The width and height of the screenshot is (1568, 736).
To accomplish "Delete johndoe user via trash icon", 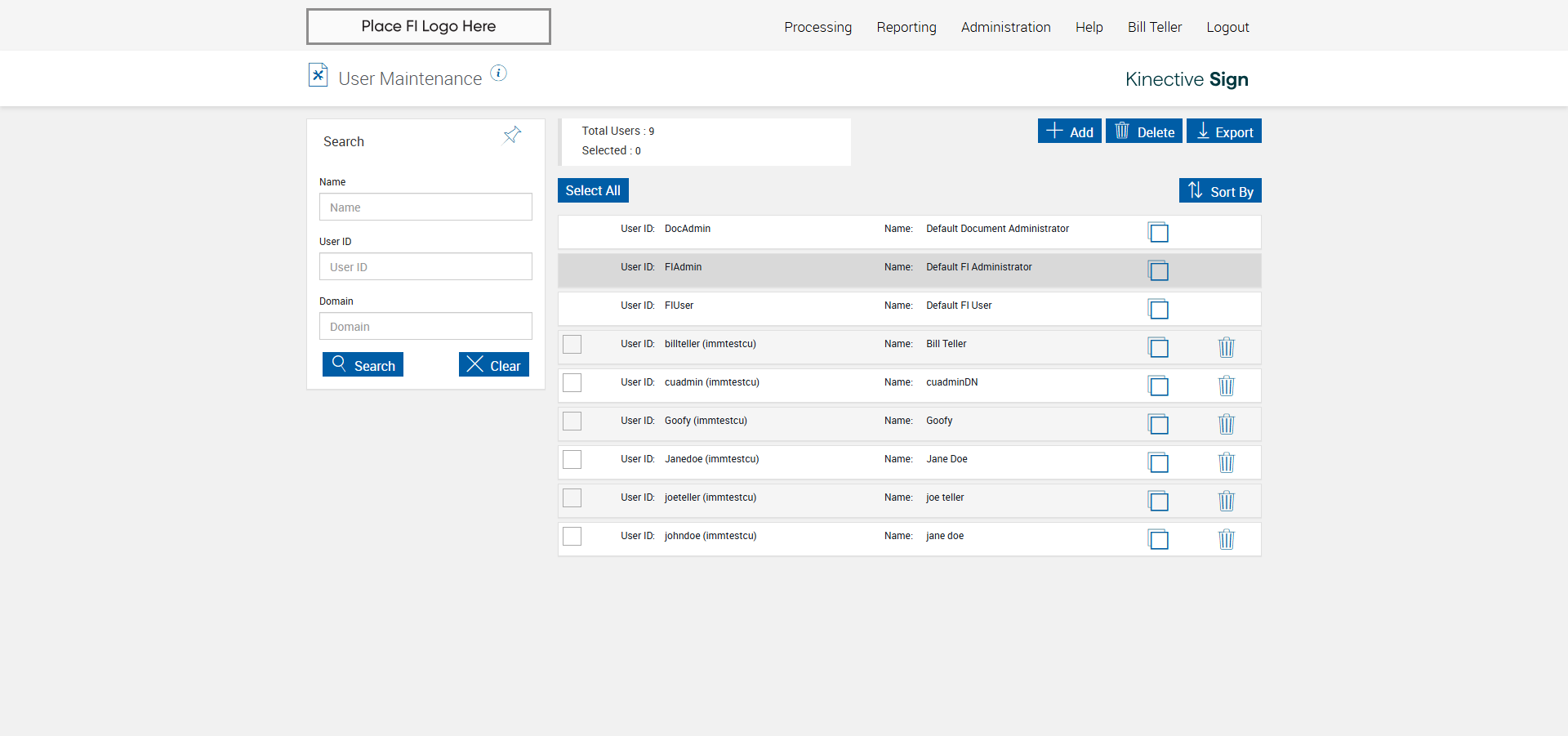I will click(x=1227, y=539).
